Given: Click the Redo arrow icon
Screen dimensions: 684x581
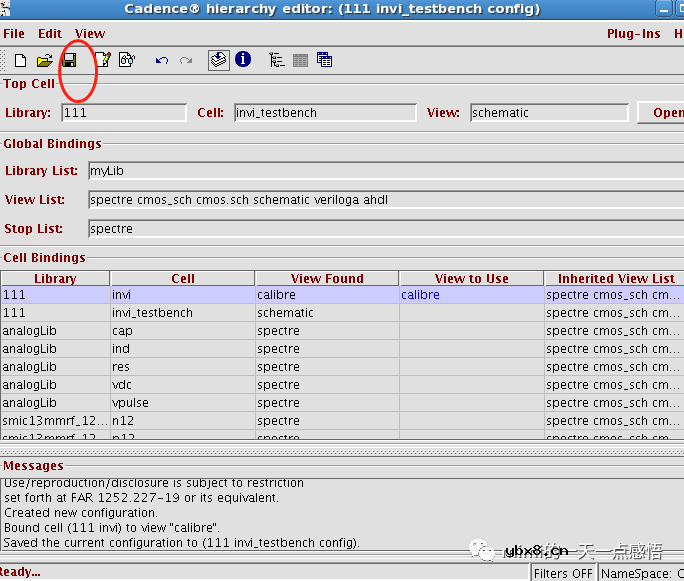Looking at the screenshot, I should (x=186, y=61).
